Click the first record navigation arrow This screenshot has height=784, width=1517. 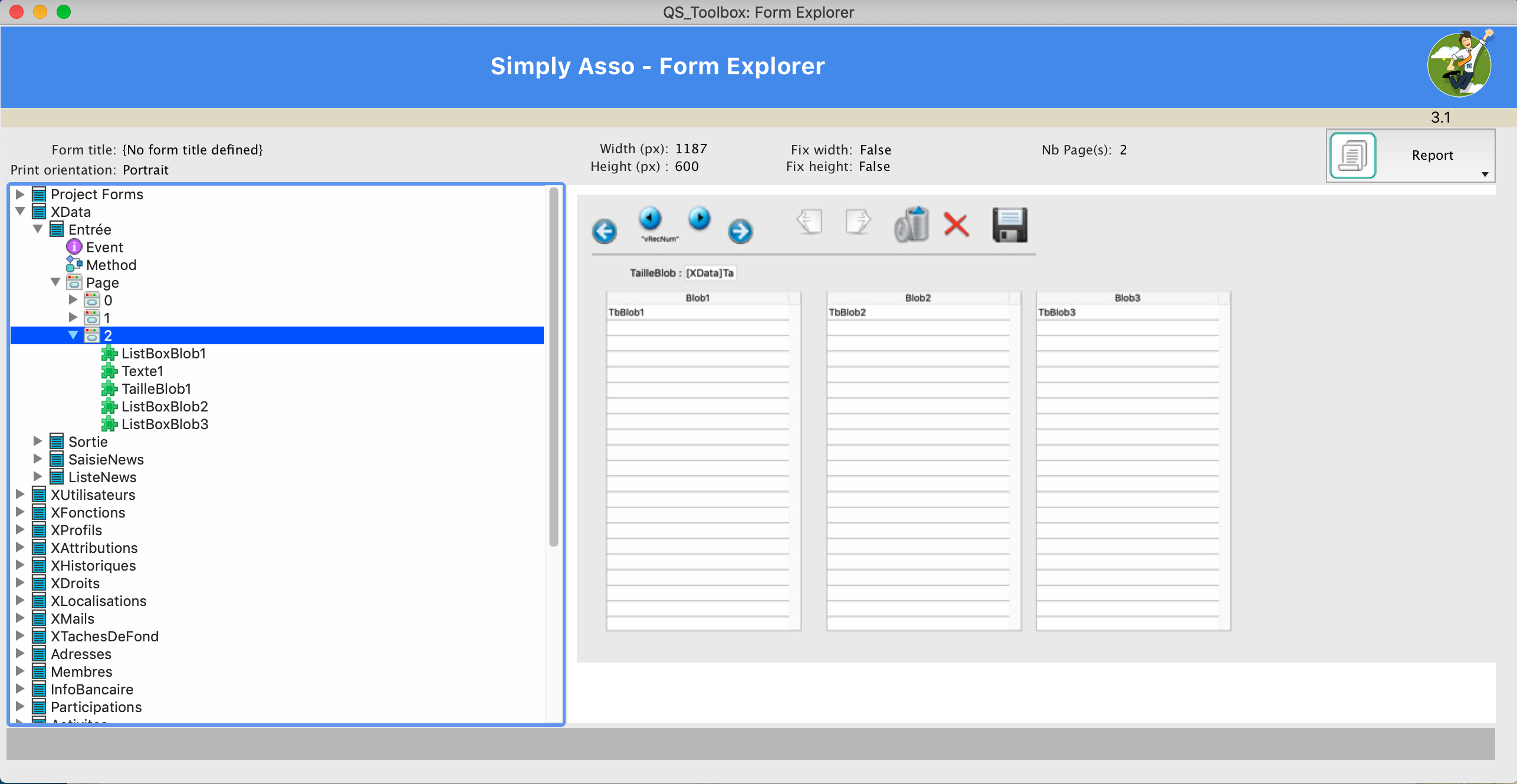(x=604, y=231)
